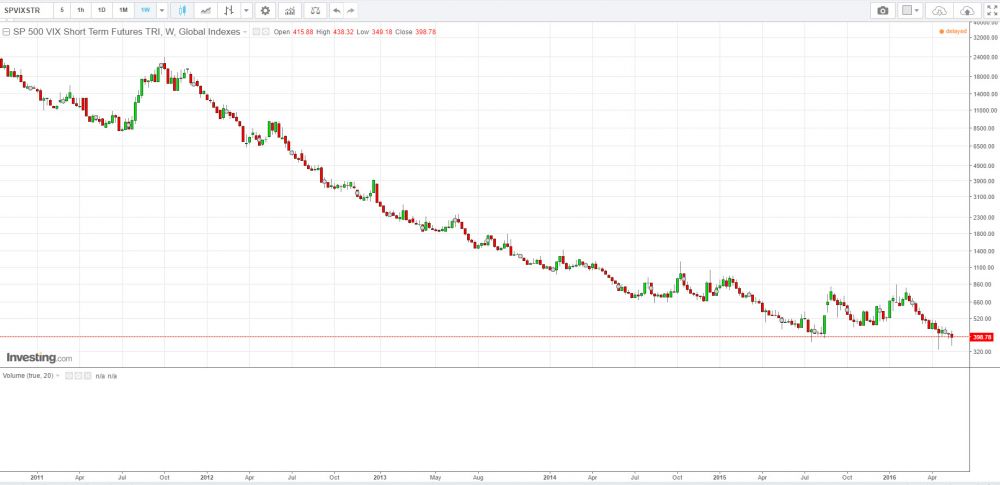Undo the last chart action
Viewport: 1000px width, 485px height.
(x=336, y=10)
